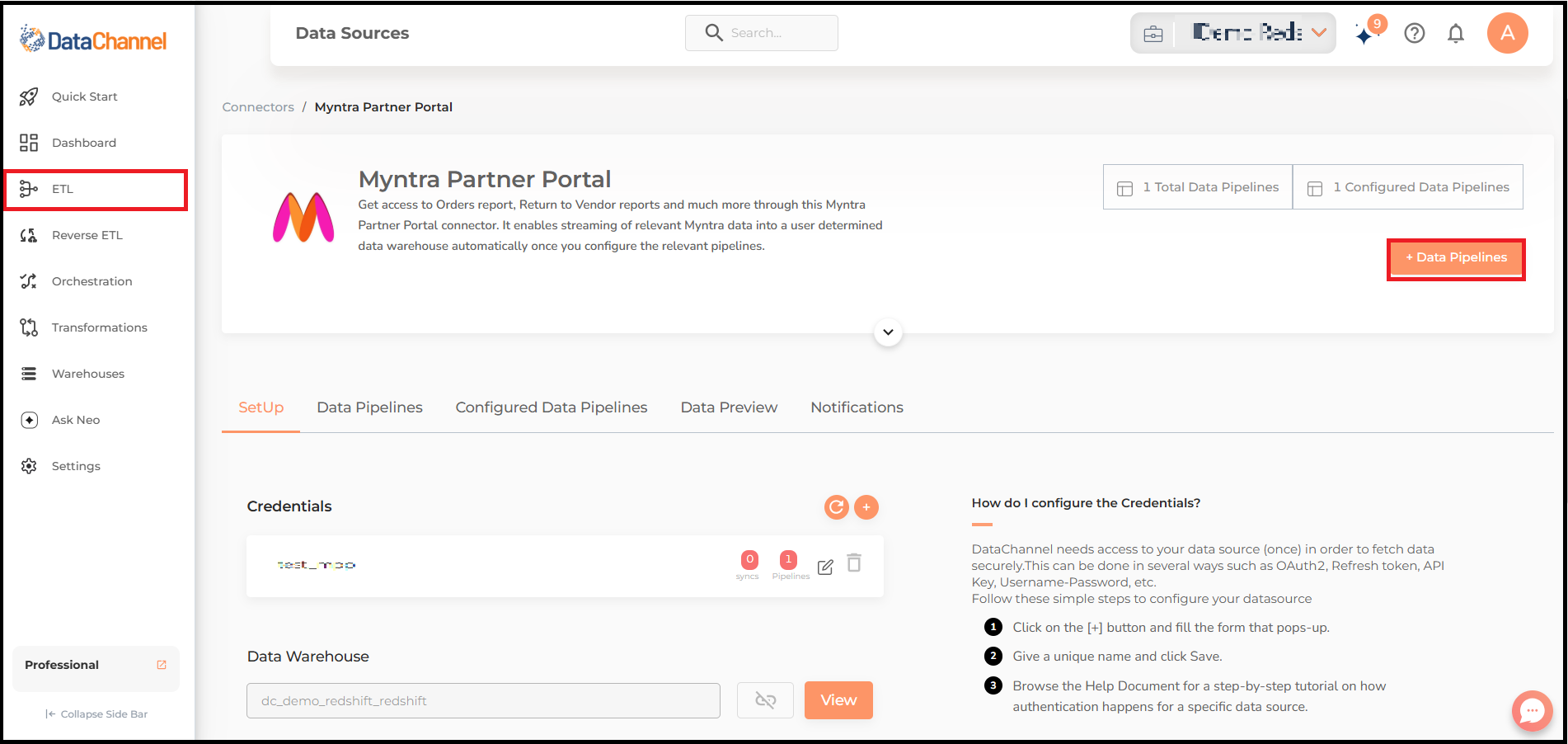Click the Quick Start rocket icon
The image size is (1568, 744).
click(29, 97)
